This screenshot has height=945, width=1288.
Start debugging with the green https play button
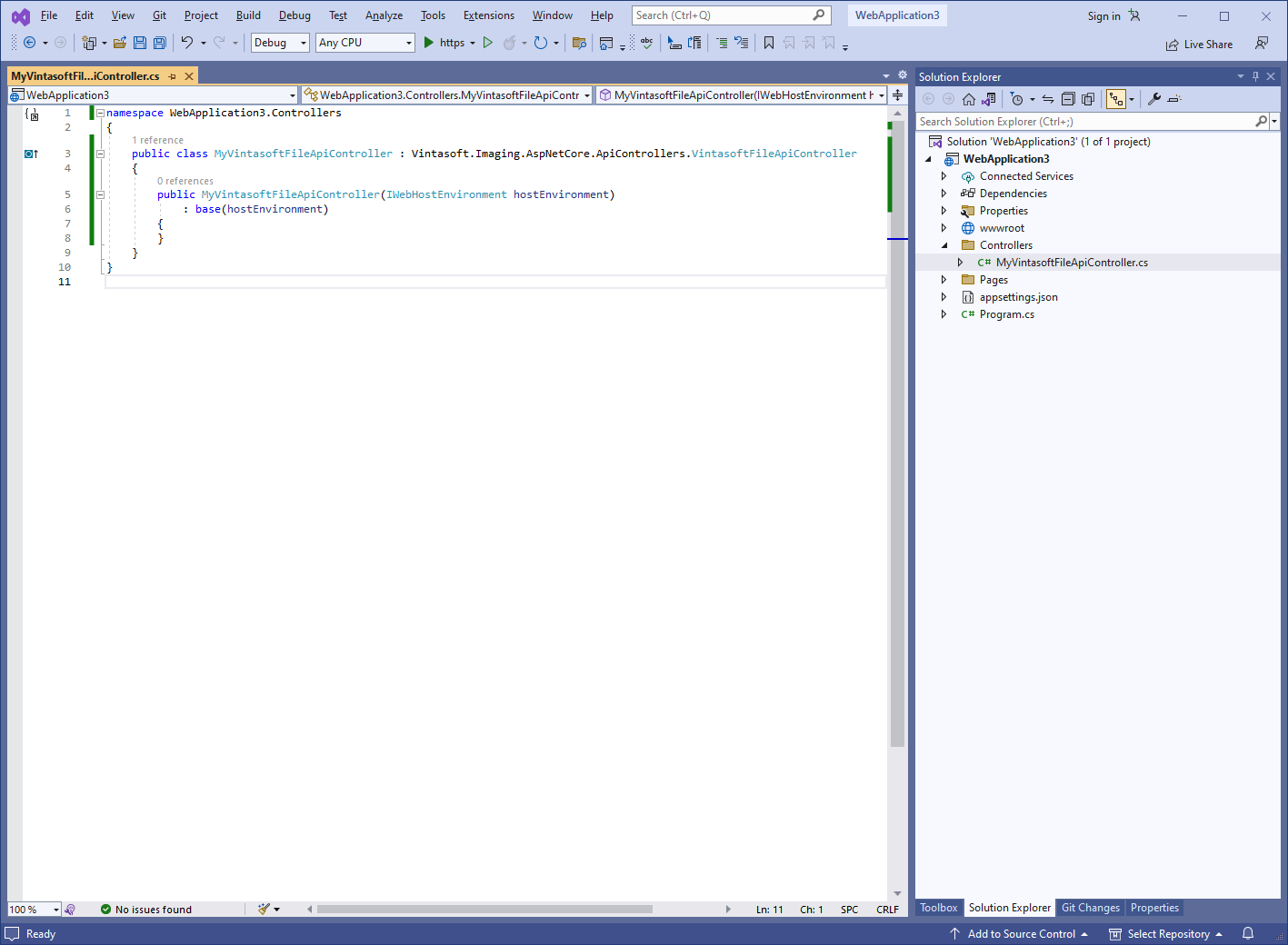coord(429,43)
